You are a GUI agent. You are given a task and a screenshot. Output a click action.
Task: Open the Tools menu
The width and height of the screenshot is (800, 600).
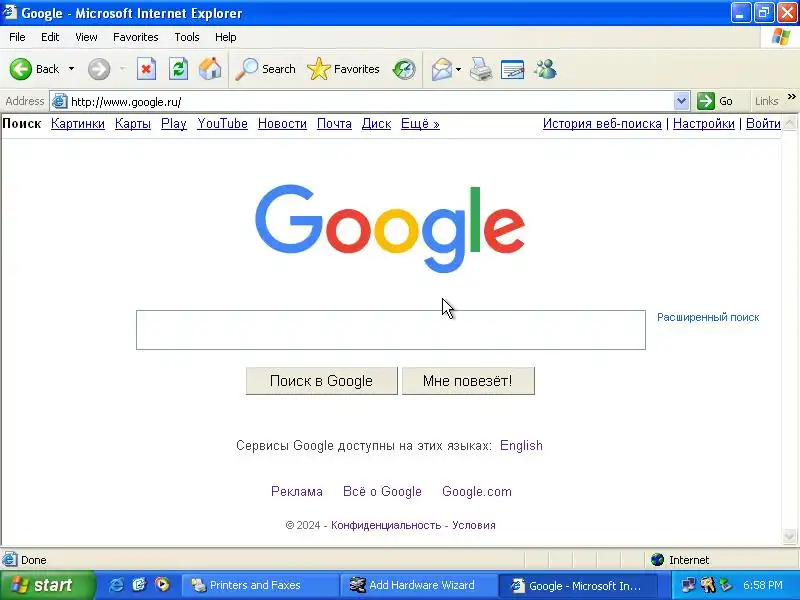[x=187, y=37]
